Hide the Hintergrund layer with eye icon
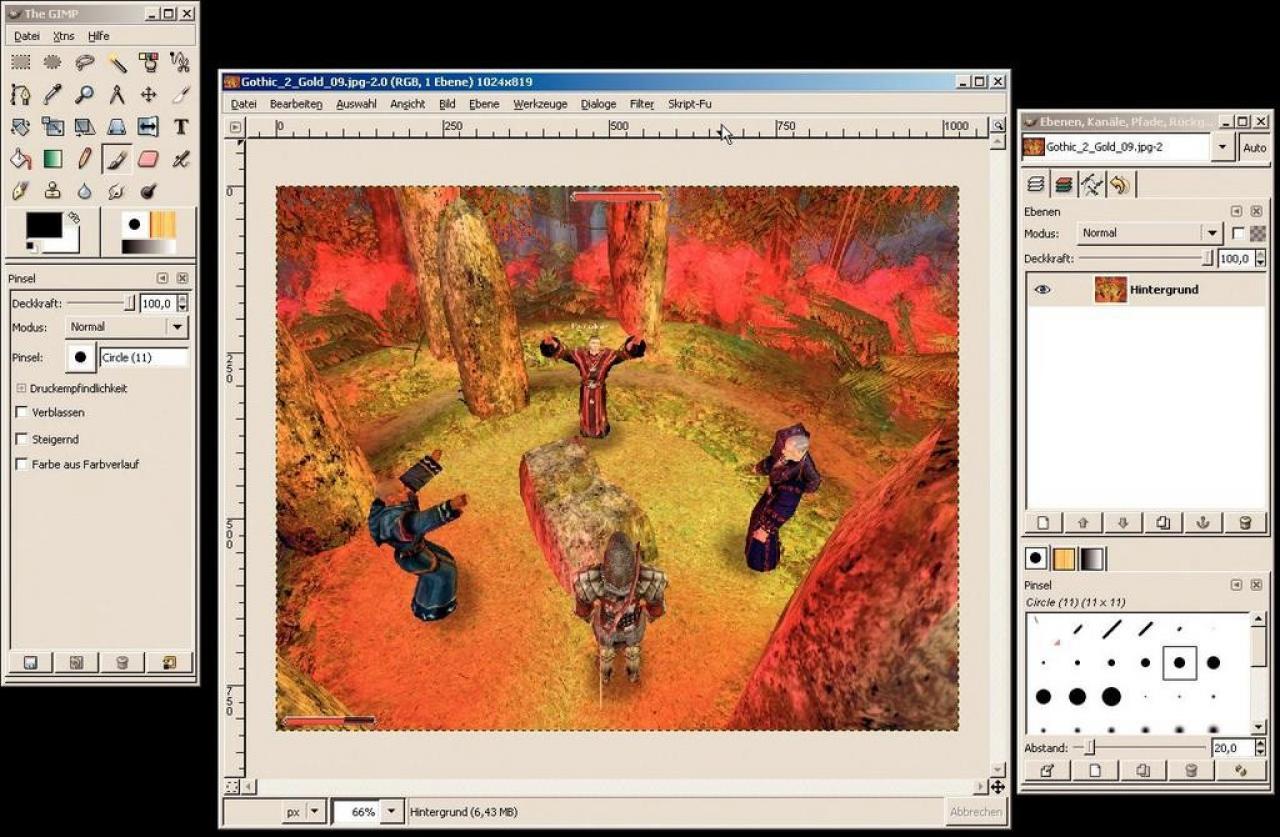 click(1042, 290)
